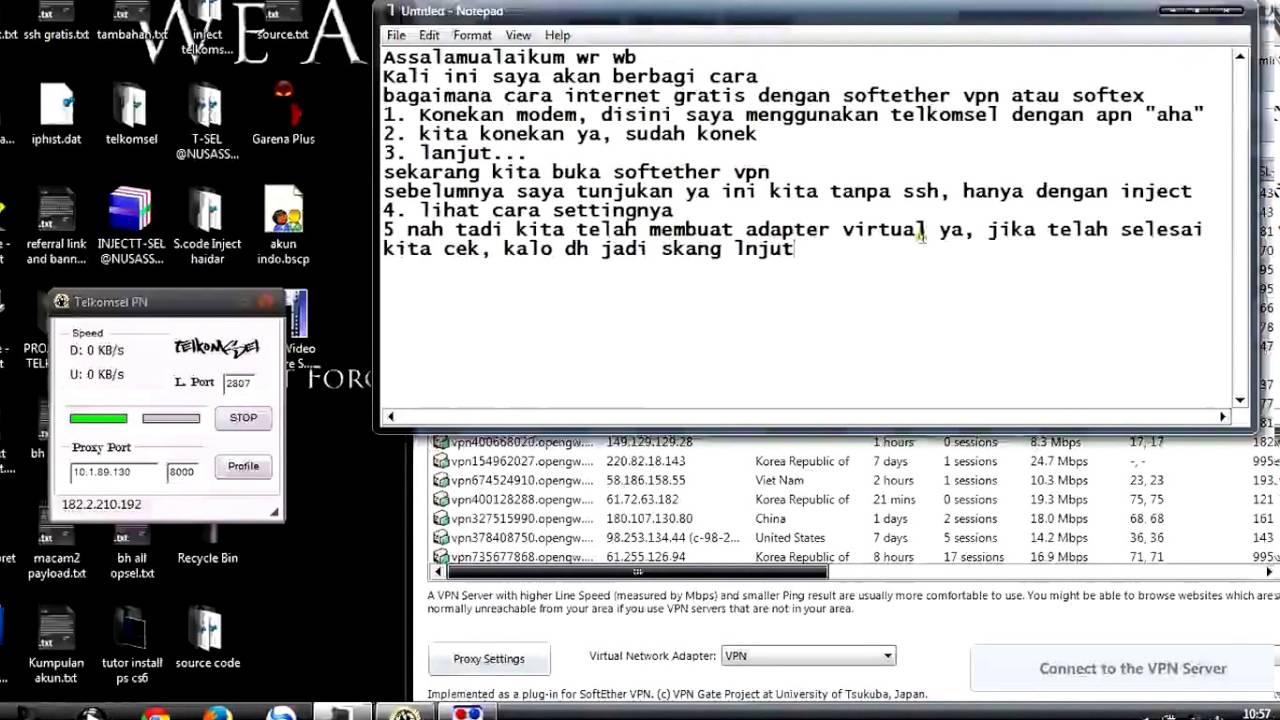Click the 21 mins uptime cell

click(894, 499)
